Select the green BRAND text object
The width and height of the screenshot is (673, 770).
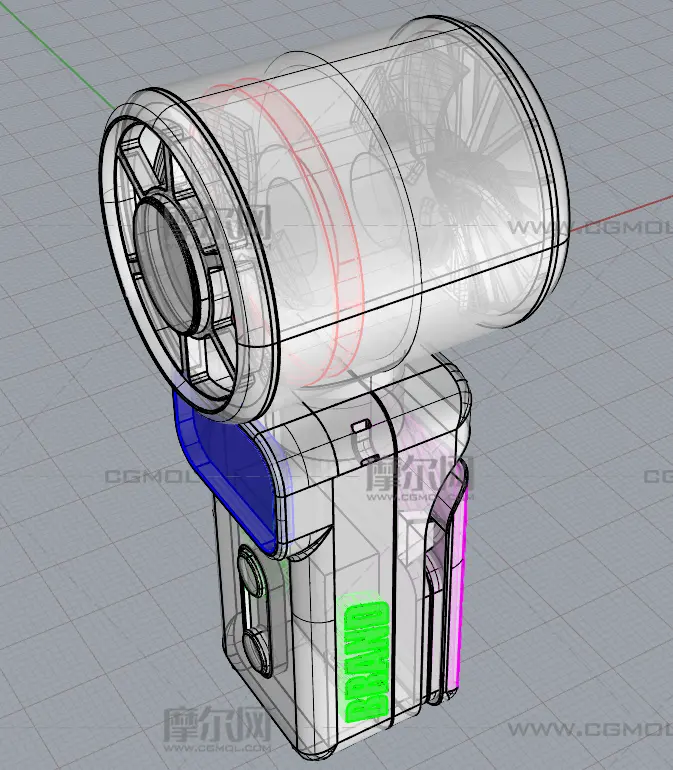click(365, 661)
